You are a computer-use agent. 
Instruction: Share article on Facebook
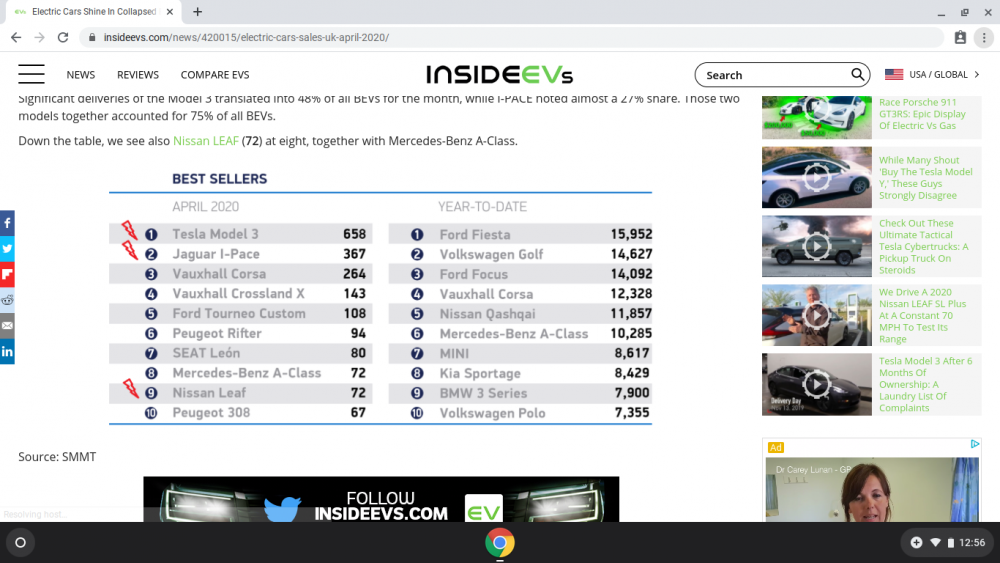pos(7,223)
